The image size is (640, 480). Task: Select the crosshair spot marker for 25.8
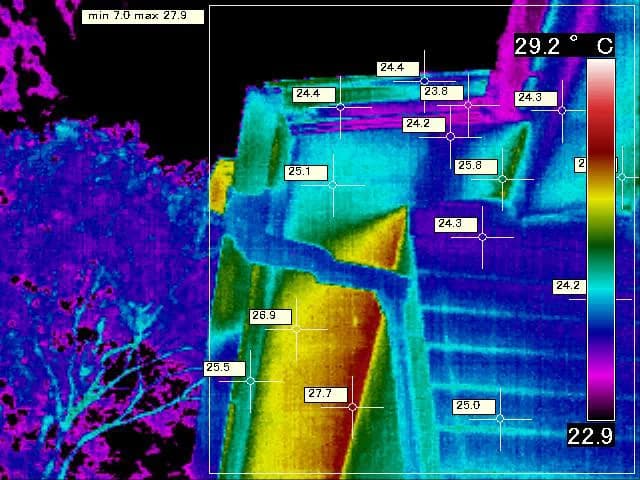click(502, 179)
